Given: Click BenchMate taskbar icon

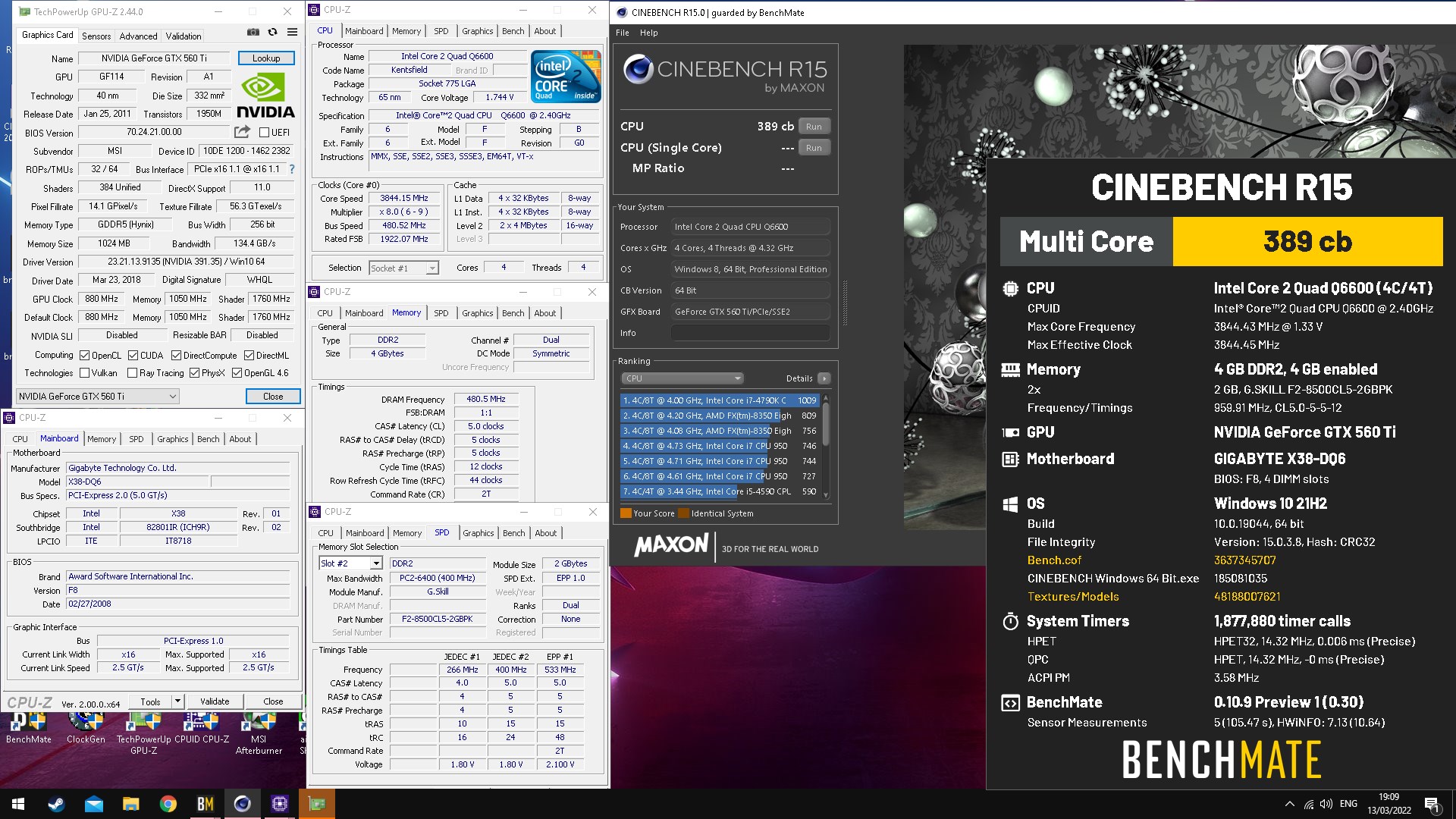Looking at the screenshot, I should click(205, 804).
